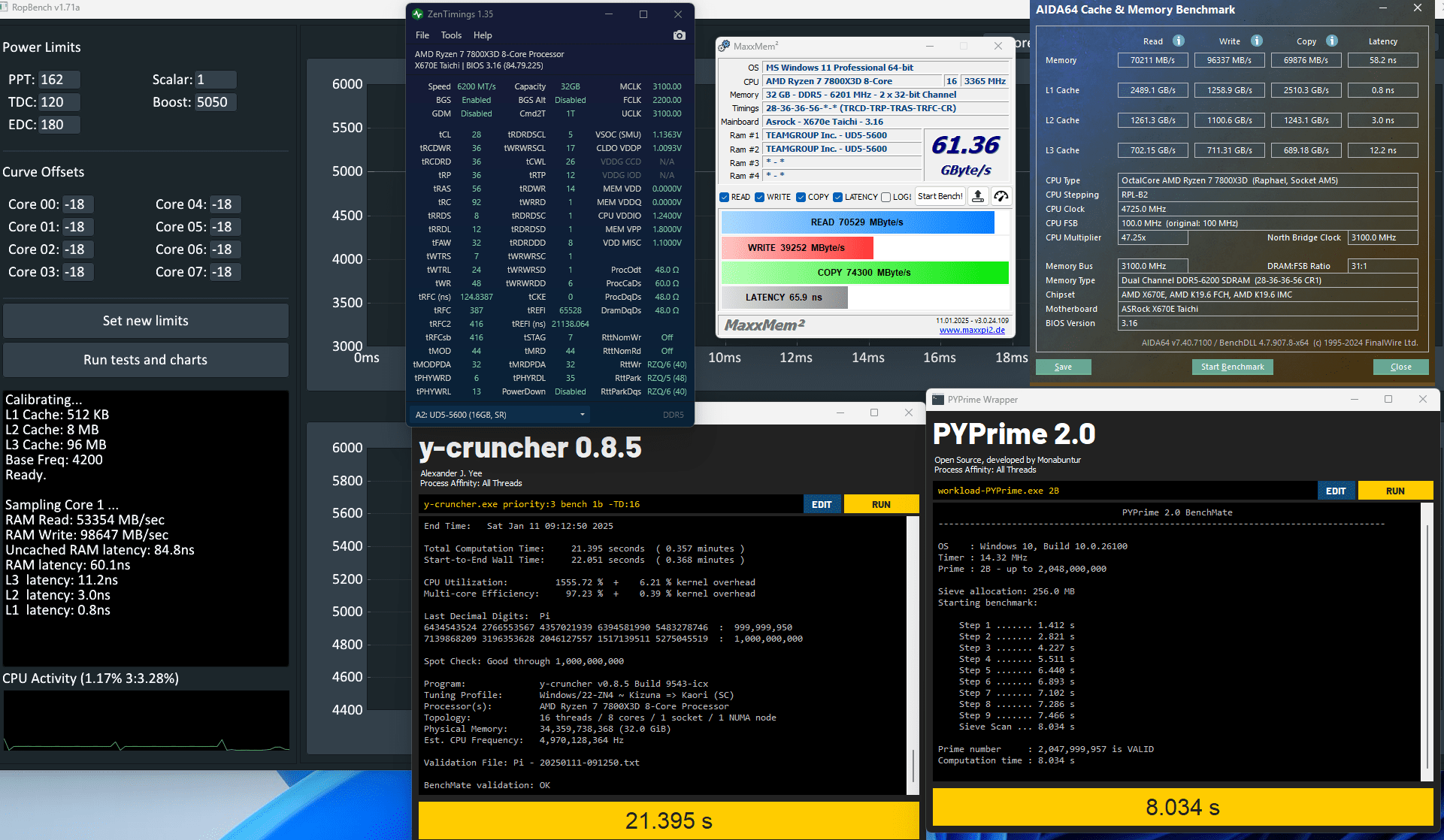Click MaxxMem LATENCY 65.9 ns bar
1444x840 pixels.
[784, 298]
